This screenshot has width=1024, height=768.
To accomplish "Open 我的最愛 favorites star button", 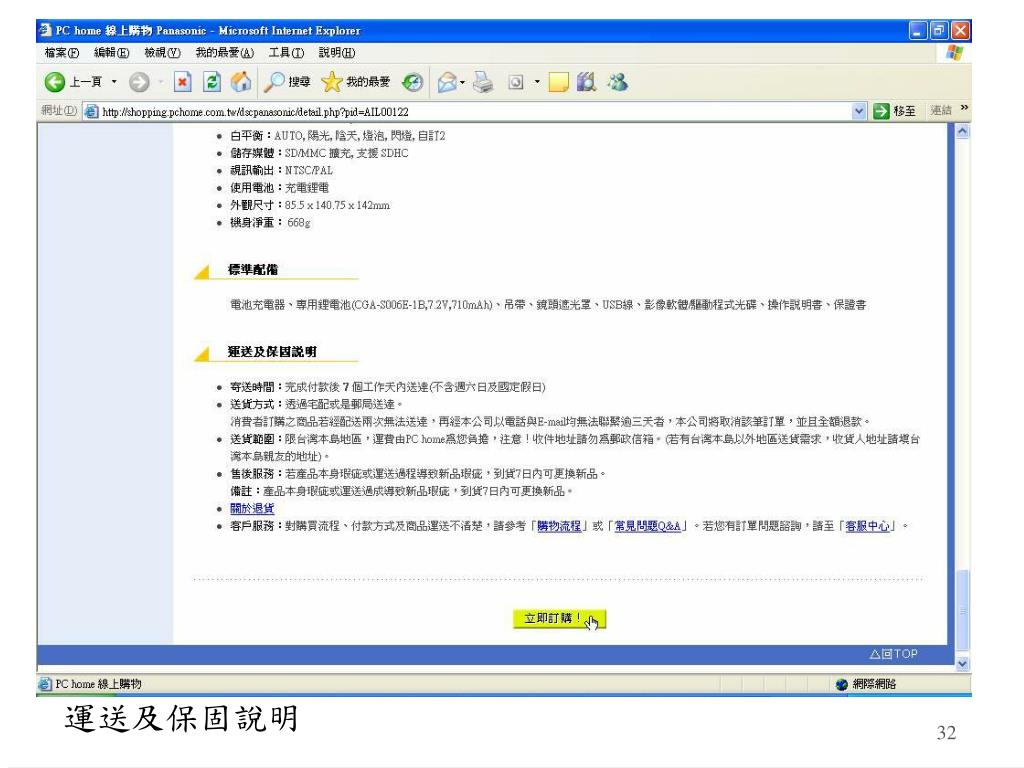I will tap(356, 82).
